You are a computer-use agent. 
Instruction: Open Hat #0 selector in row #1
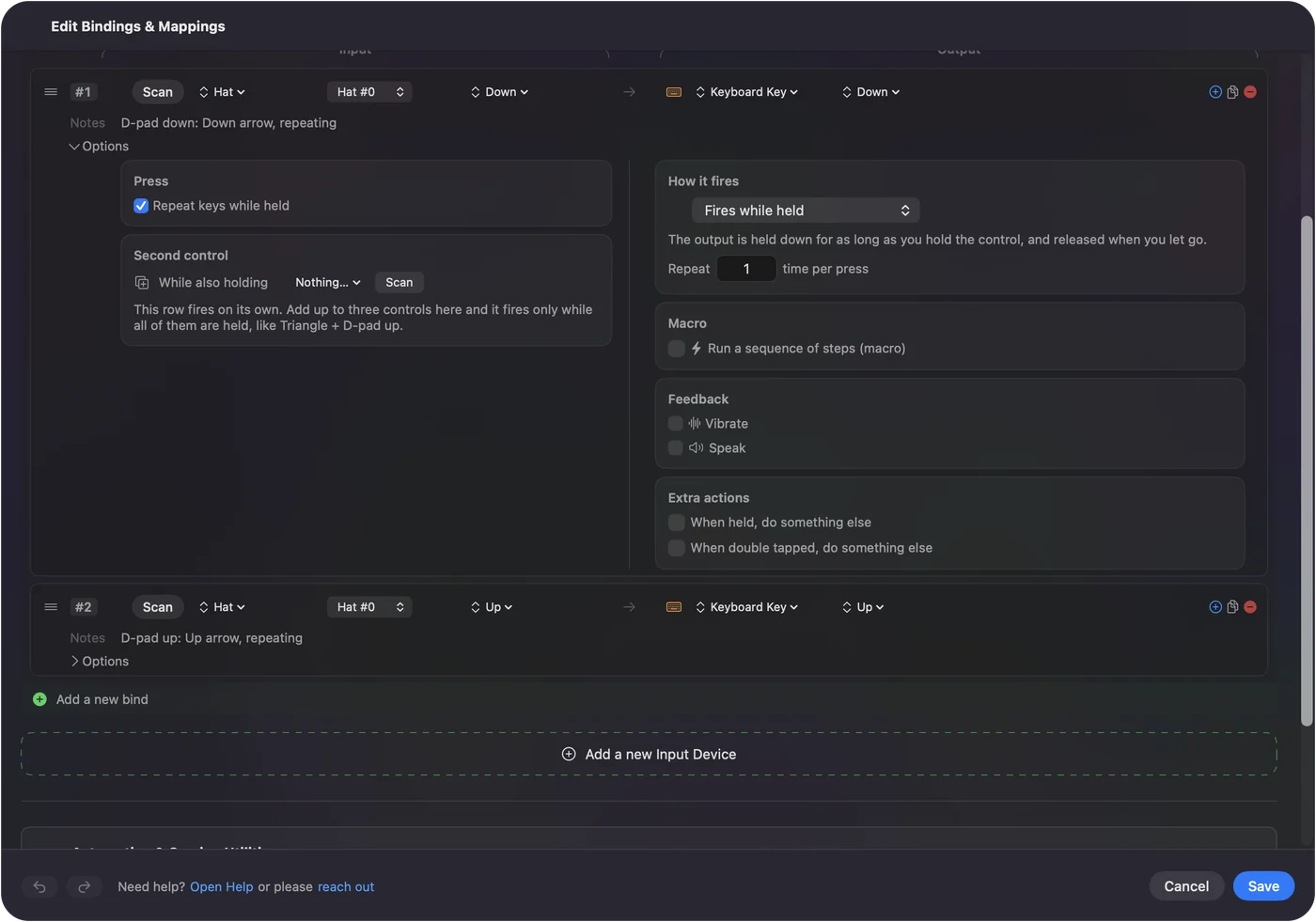(x=369, y=92)
